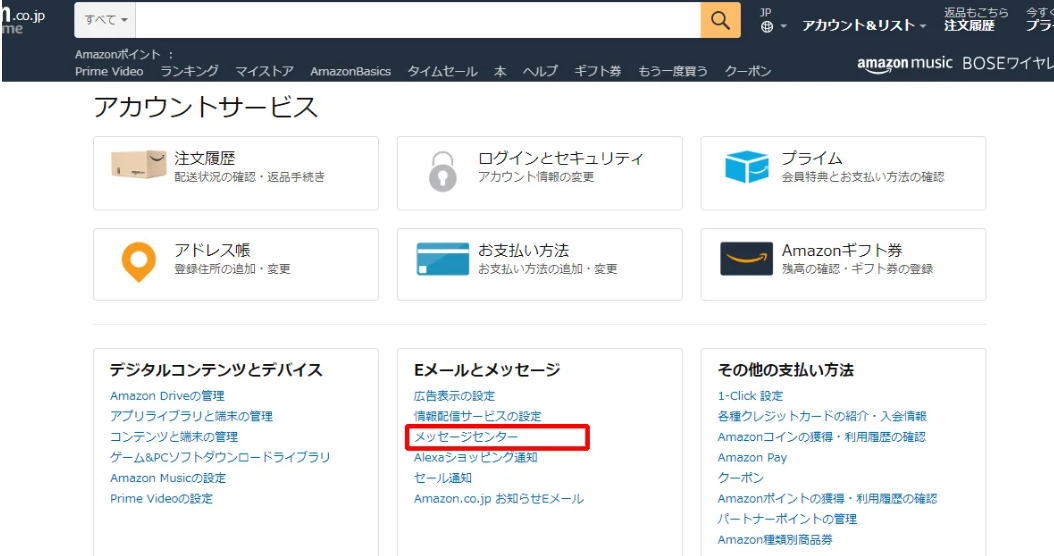This screenshot has width=1054, height=556.
Task: Open メッセージセンター link
Action: point(466,437)
